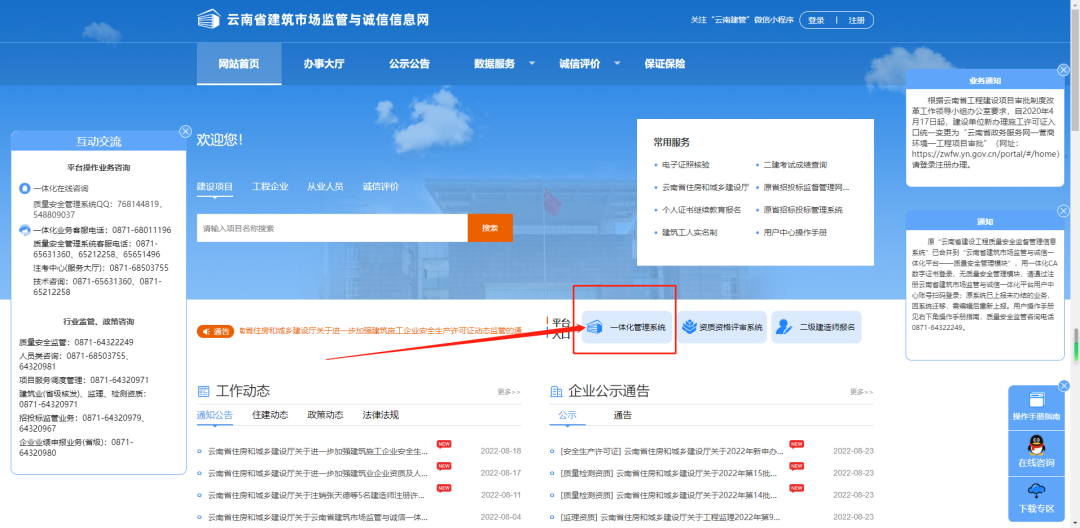Expand the 数据服务 dropdown menu
This screenshot has height=528, width=1080.
tap(500, 64)
